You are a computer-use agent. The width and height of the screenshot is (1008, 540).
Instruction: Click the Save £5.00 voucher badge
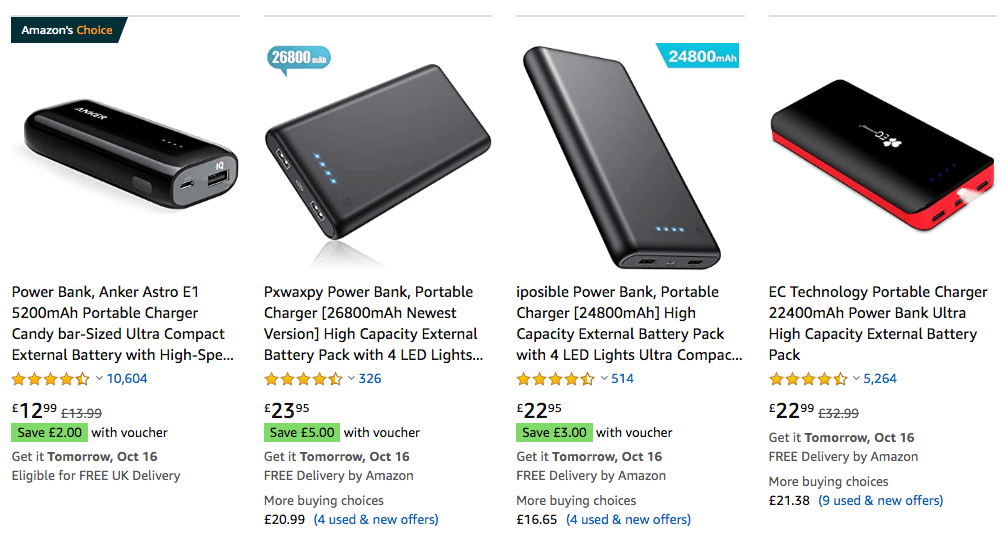click(301, 433)
